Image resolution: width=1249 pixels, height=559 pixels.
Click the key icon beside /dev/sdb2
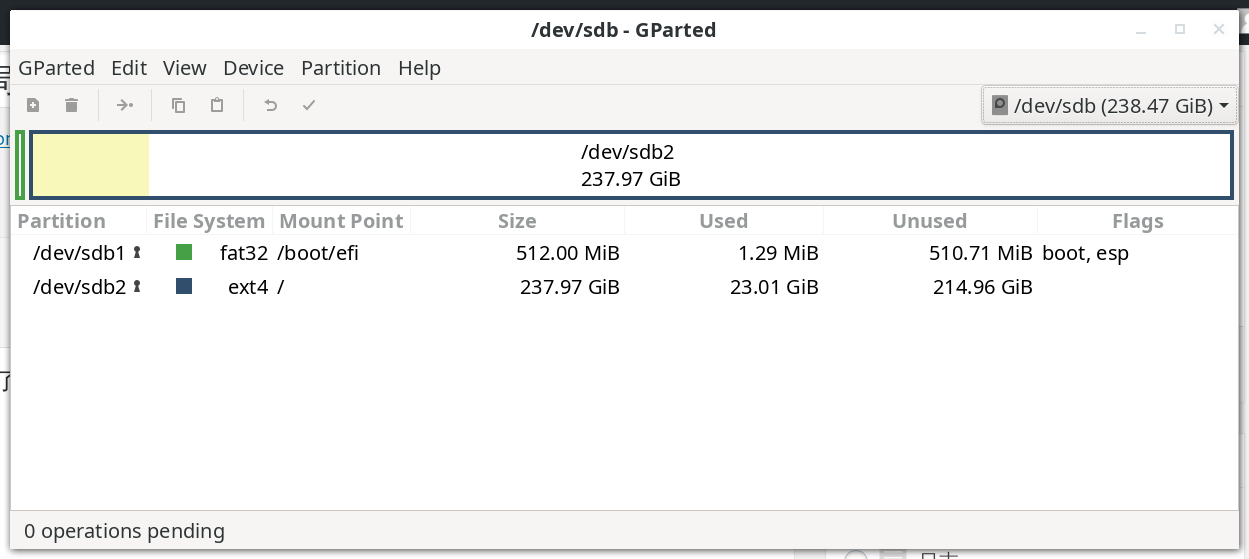(137, 287)
